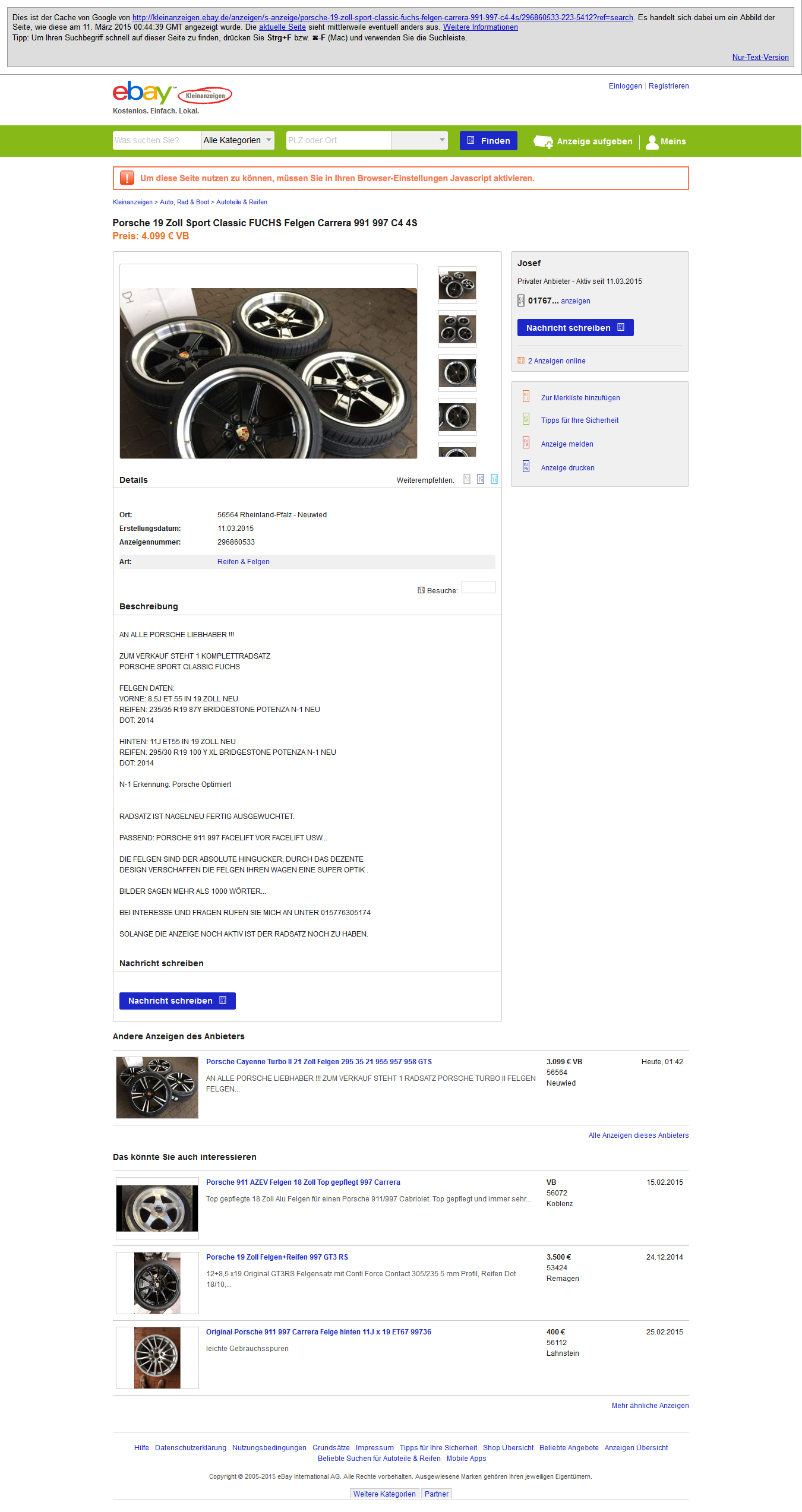Click 'Autoteile & Reifen' in the breadcrumb
This screenshot has width=802, height=1512.
tap(242, 202)
